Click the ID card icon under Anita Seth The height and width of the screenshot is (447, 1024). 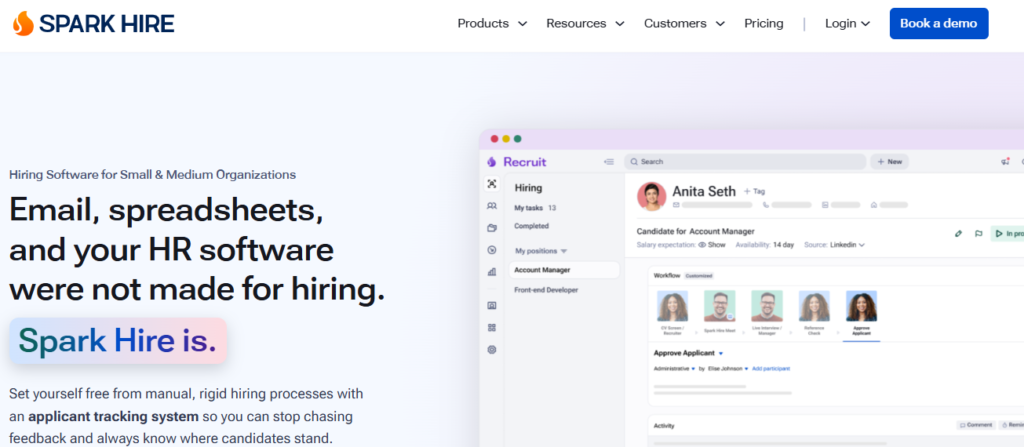[825, 205]
